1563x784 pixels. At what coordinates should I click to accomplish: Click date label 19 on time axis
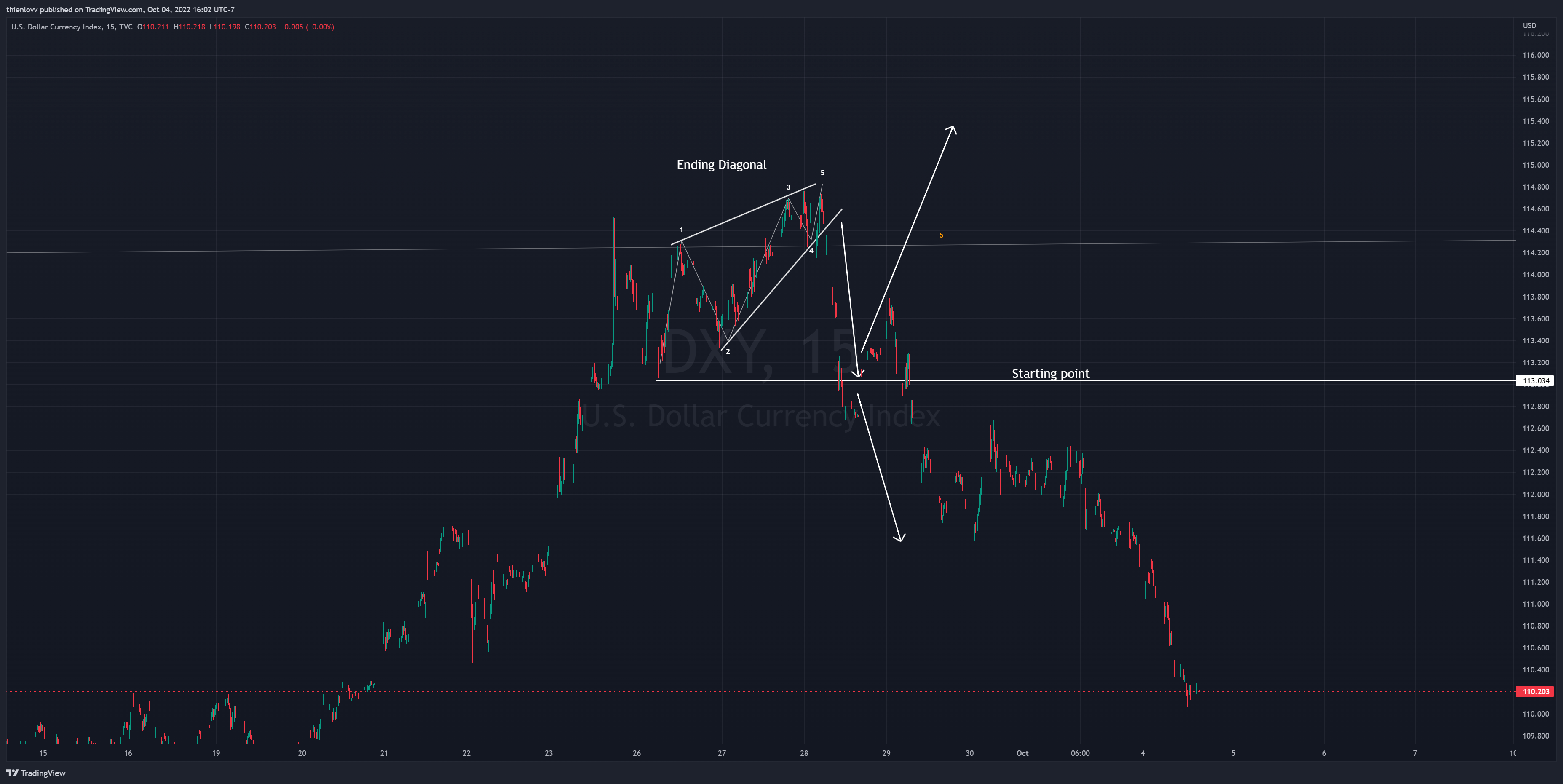point(216,753)
